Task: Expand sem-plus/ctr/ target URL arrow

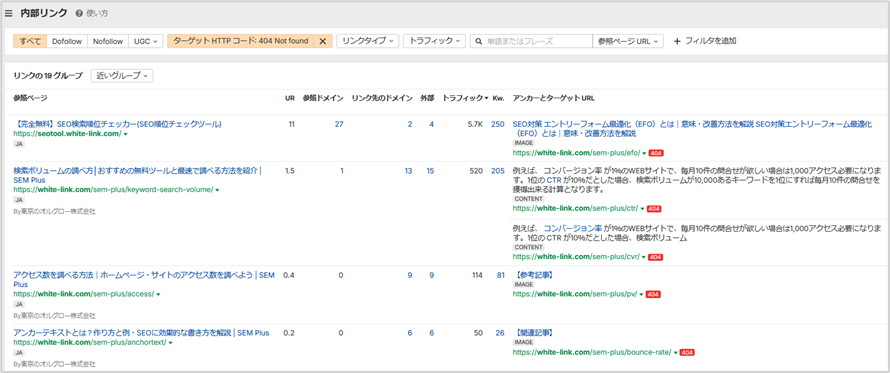Action: click(642, 209)
